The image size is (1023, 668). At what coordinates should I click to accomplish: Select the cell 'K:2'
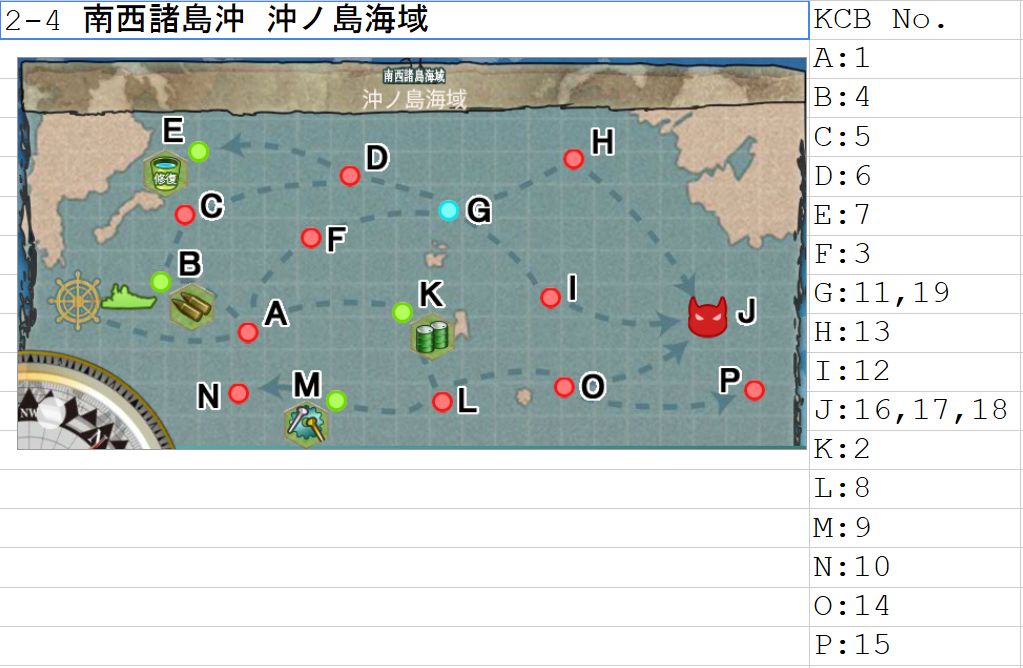[916, 450]
